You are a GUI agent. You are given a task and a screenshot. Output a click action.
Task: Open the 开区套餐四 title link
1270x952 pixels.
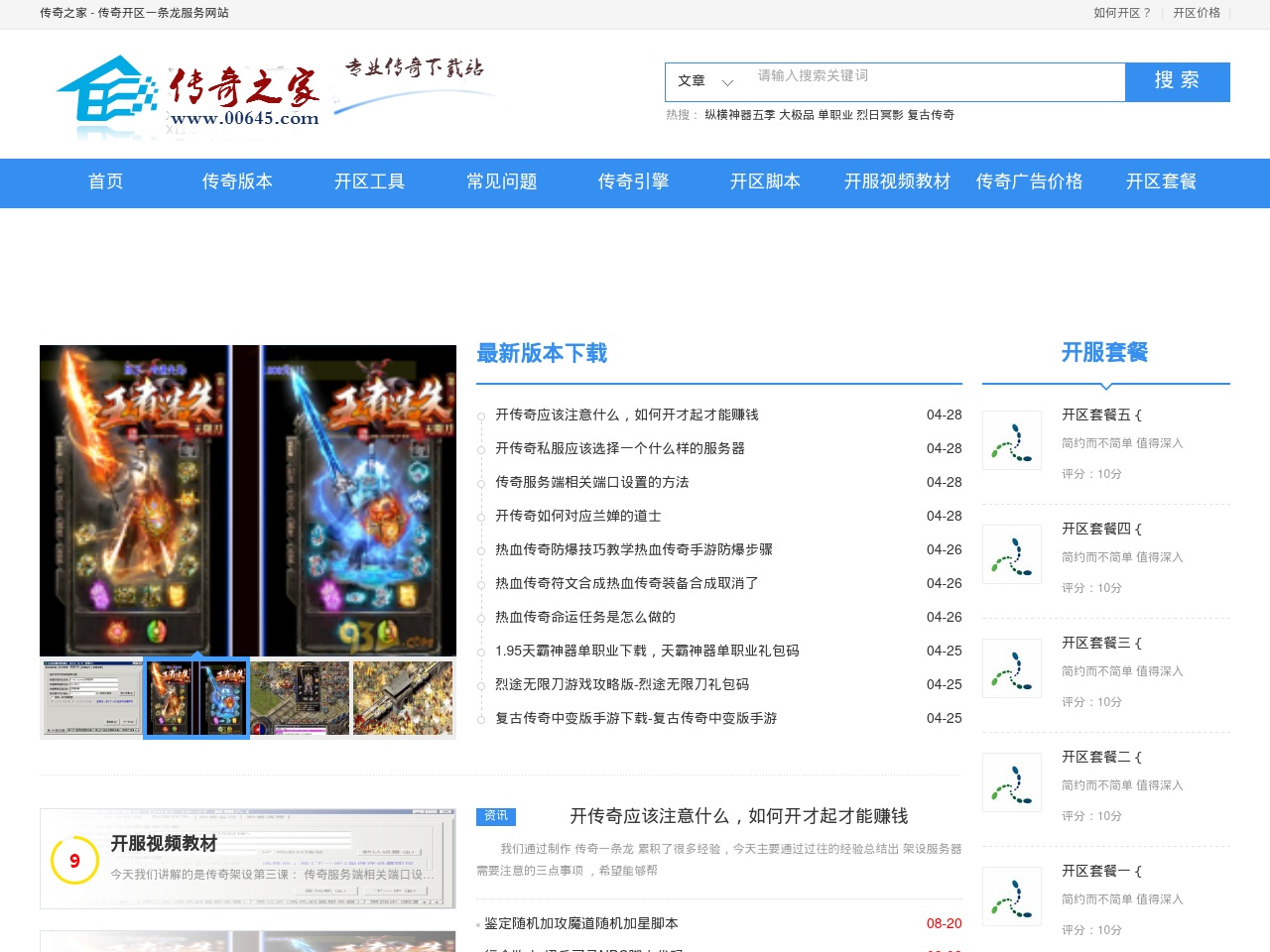(x=1102, y=530)
